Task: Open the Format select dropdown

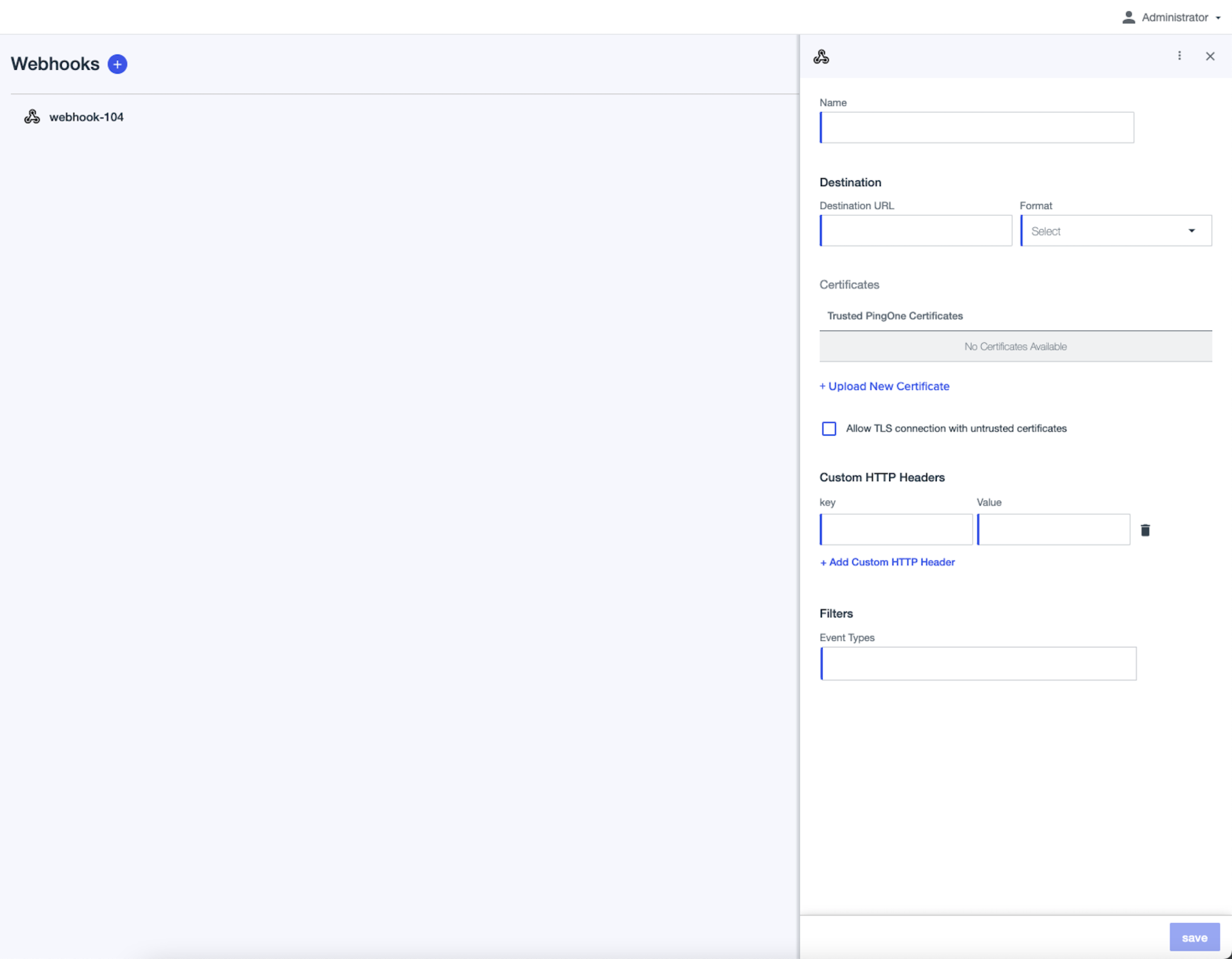Action: (x=1106, y=231)
